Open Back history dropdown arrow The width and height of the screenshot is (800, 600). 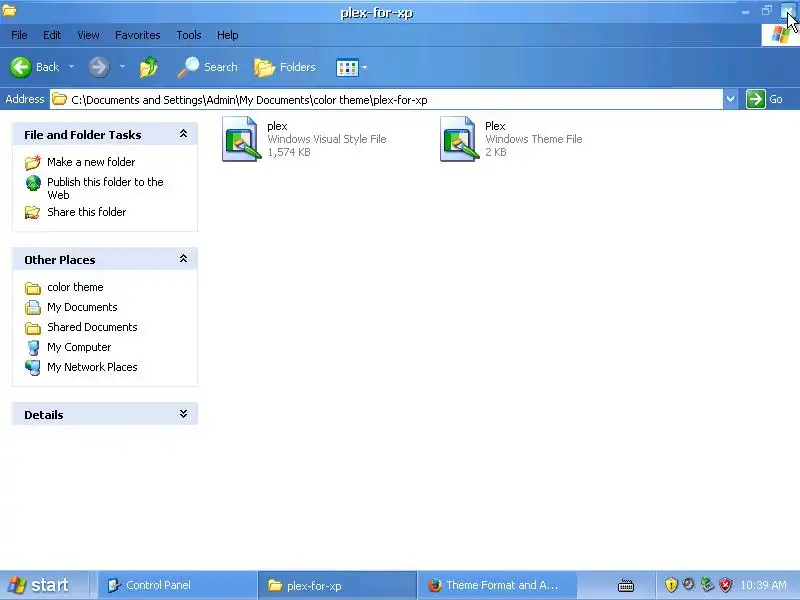pos(71,67)
